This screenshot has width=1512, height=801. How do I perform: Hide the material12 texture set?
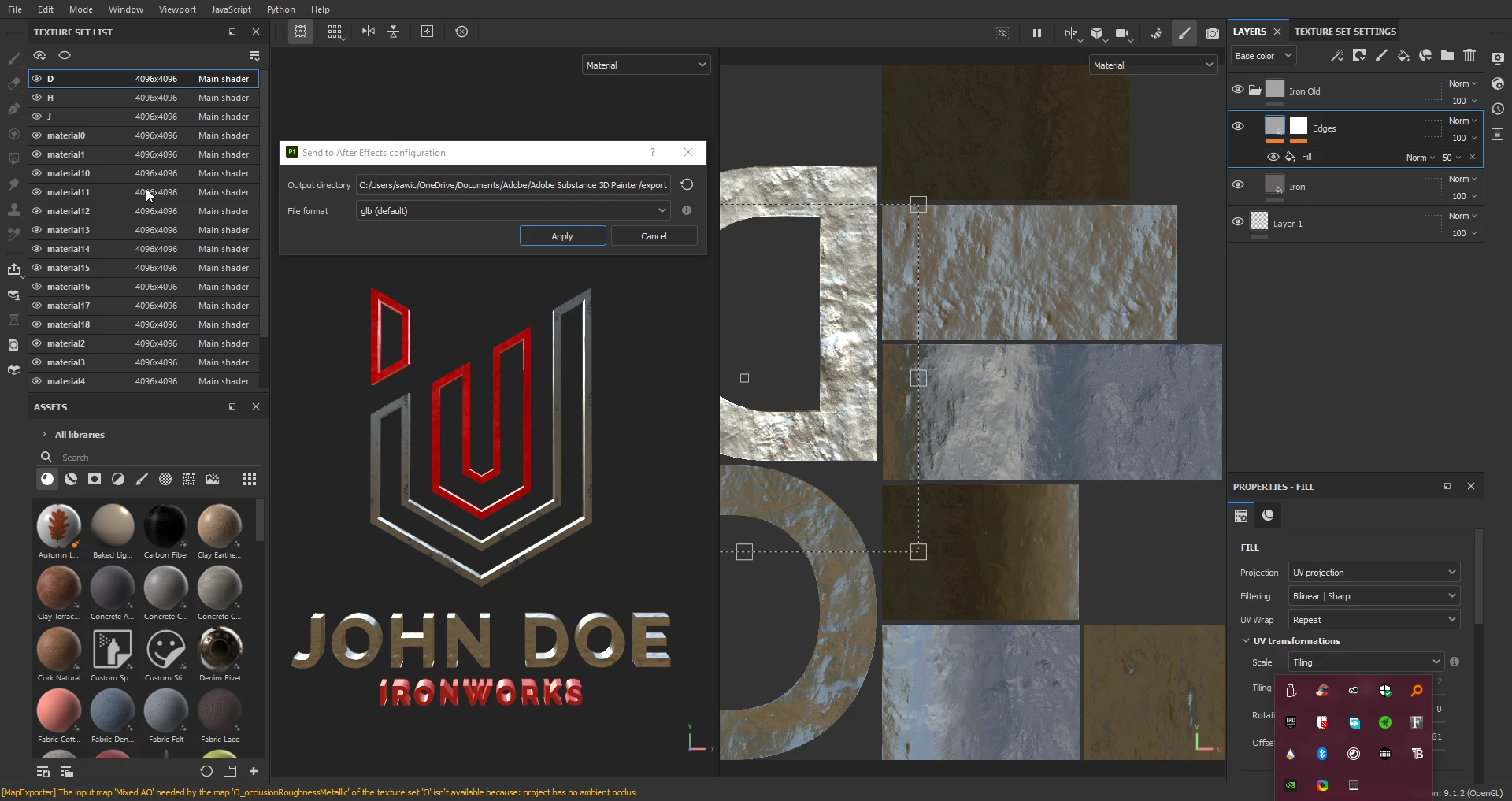click(36, 211)
